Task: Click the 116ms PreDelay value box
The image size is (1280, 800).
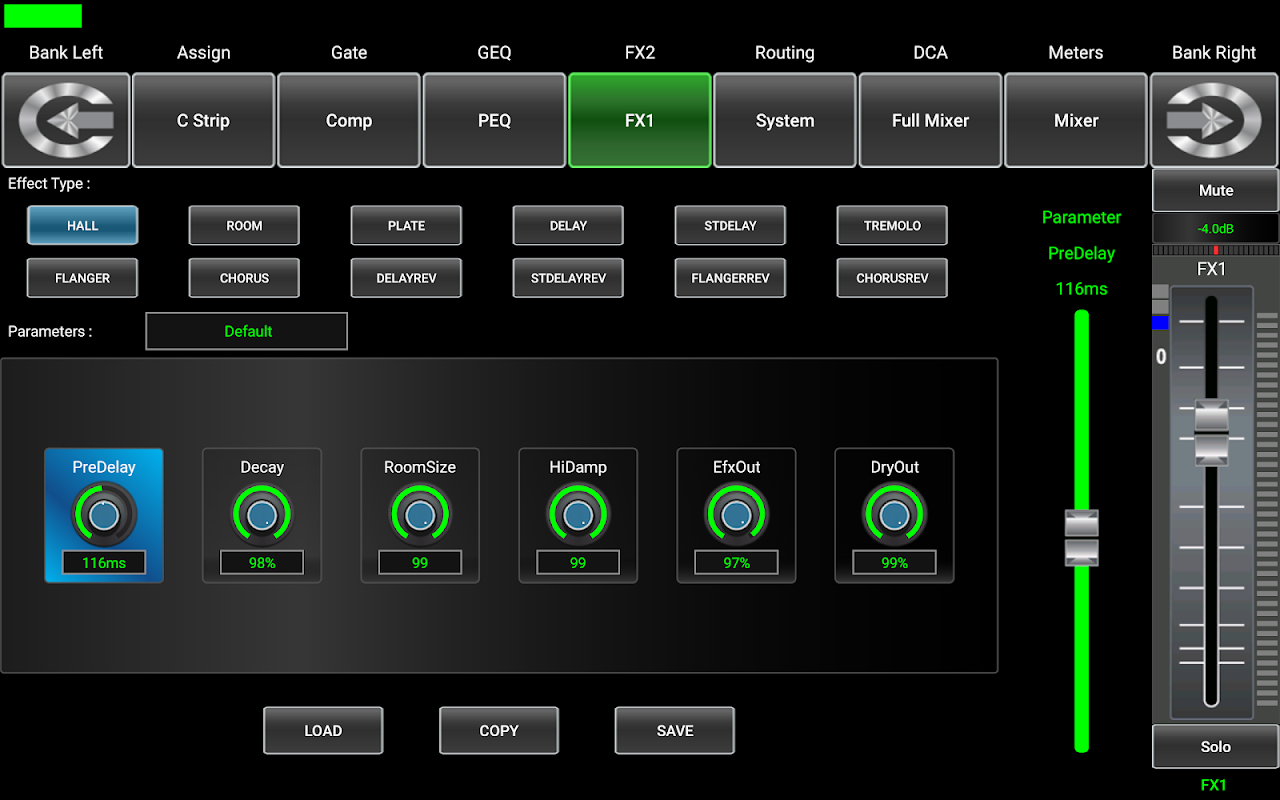Action: 104,563
